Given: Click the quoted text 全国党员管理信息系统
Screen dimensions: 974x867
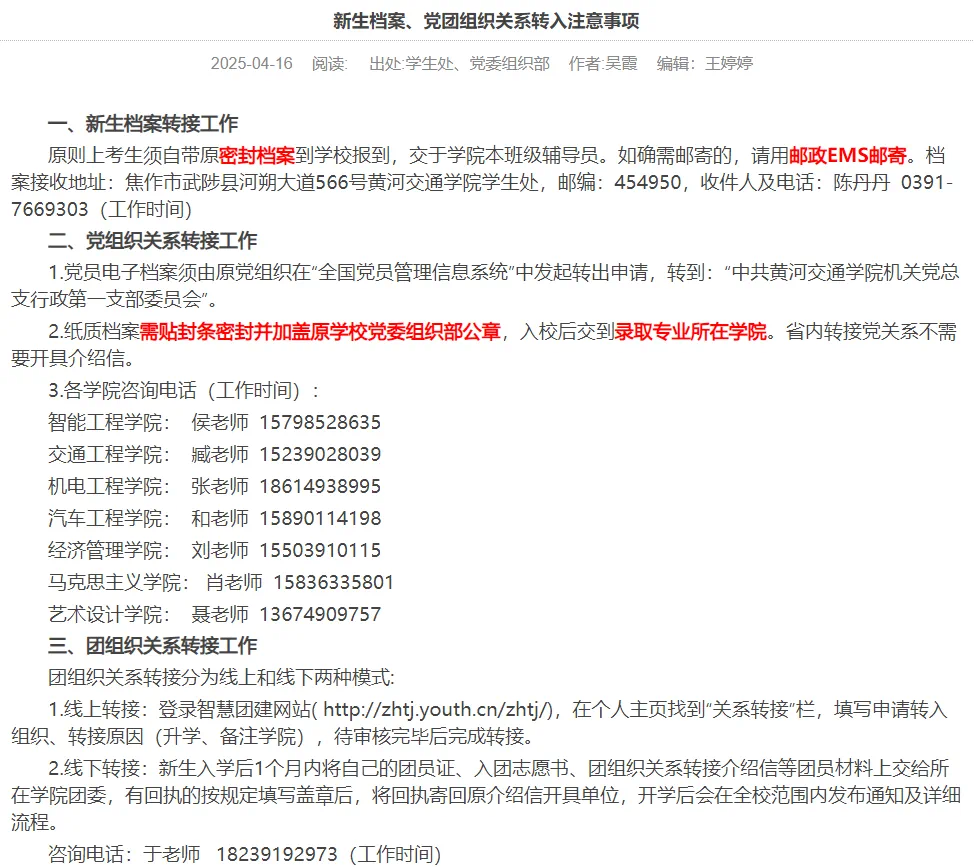Looking at the screenshot, I should tap(412, 272).
